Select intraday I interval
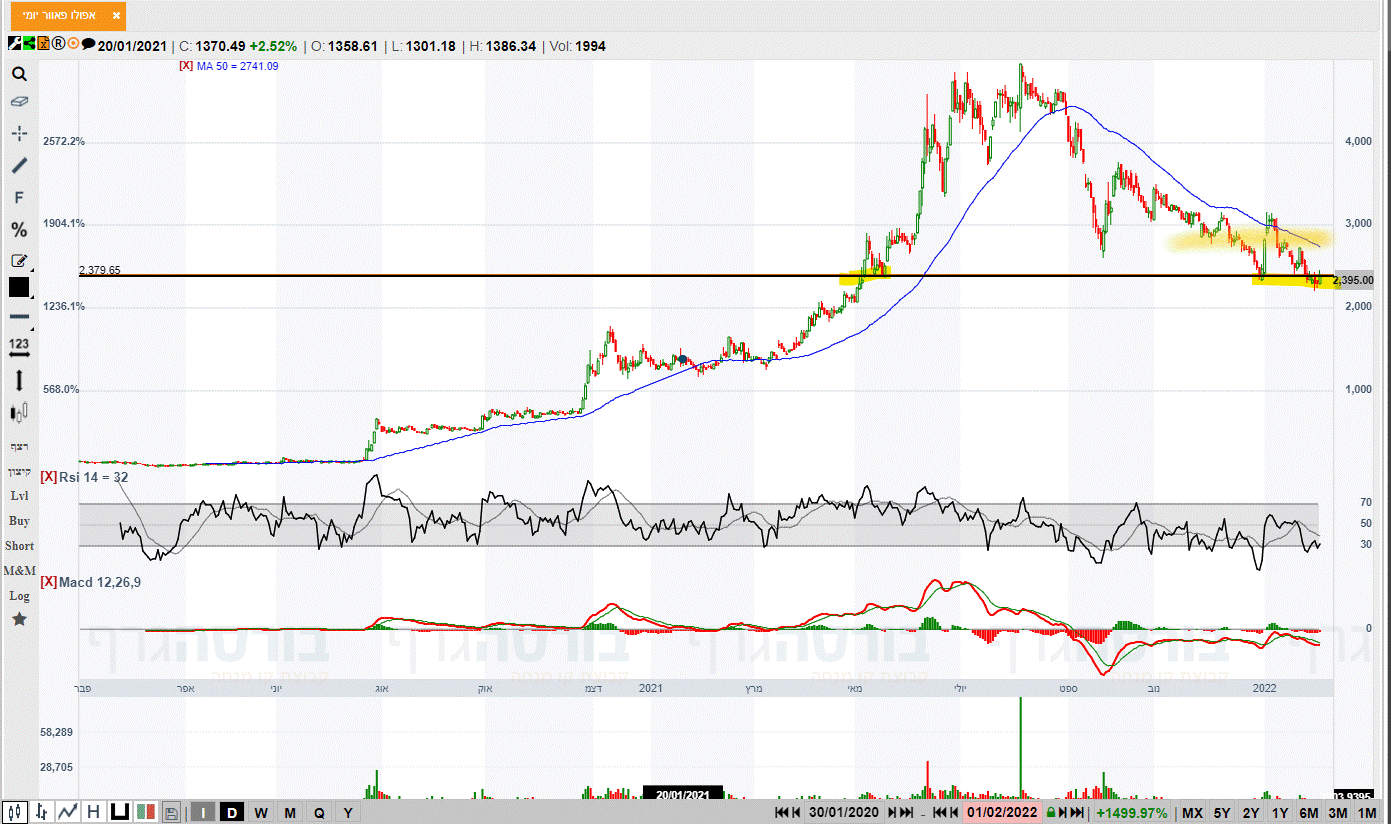Image resolution: width=1391 pixels, height=824 pixels. [203, 812]
